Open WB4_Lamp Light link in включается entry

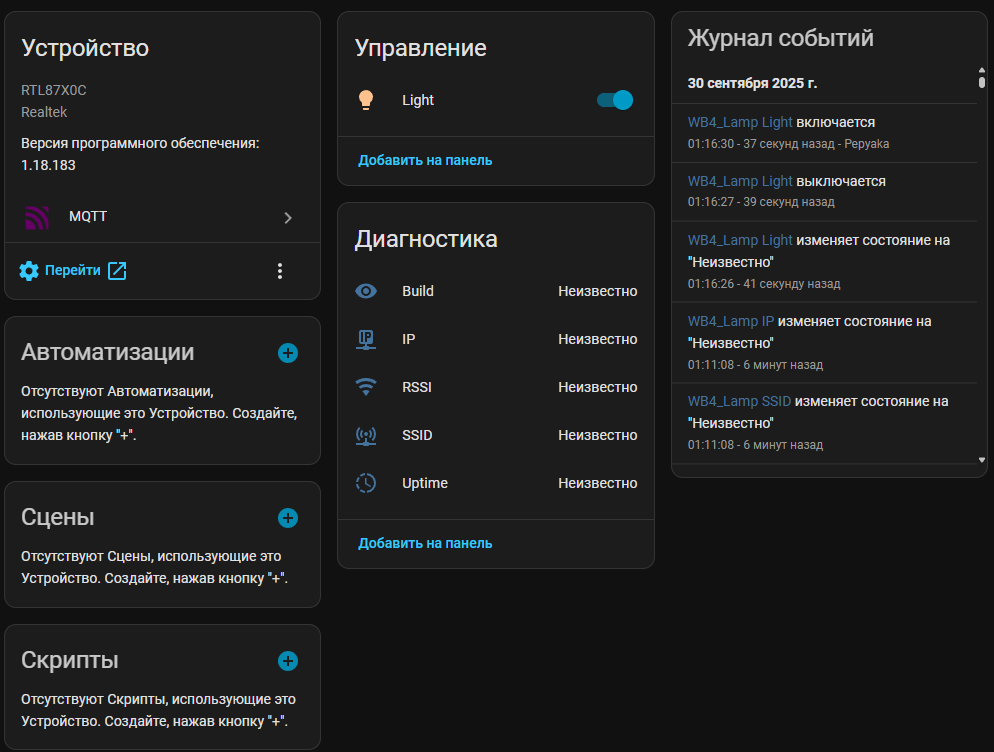(x=740, y=123)
